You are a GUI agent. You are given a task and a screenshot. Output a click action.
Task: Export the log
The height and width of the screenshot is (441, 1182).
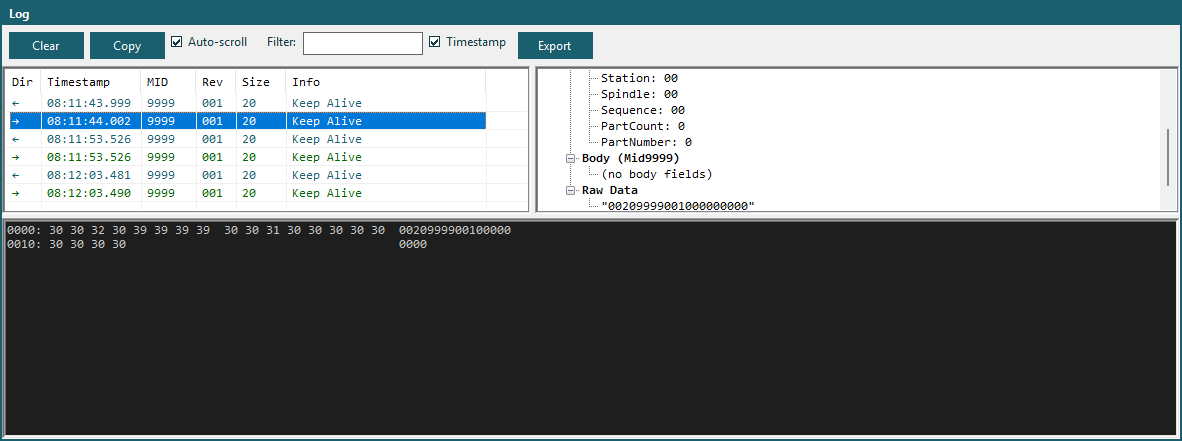tap(555, 45)
